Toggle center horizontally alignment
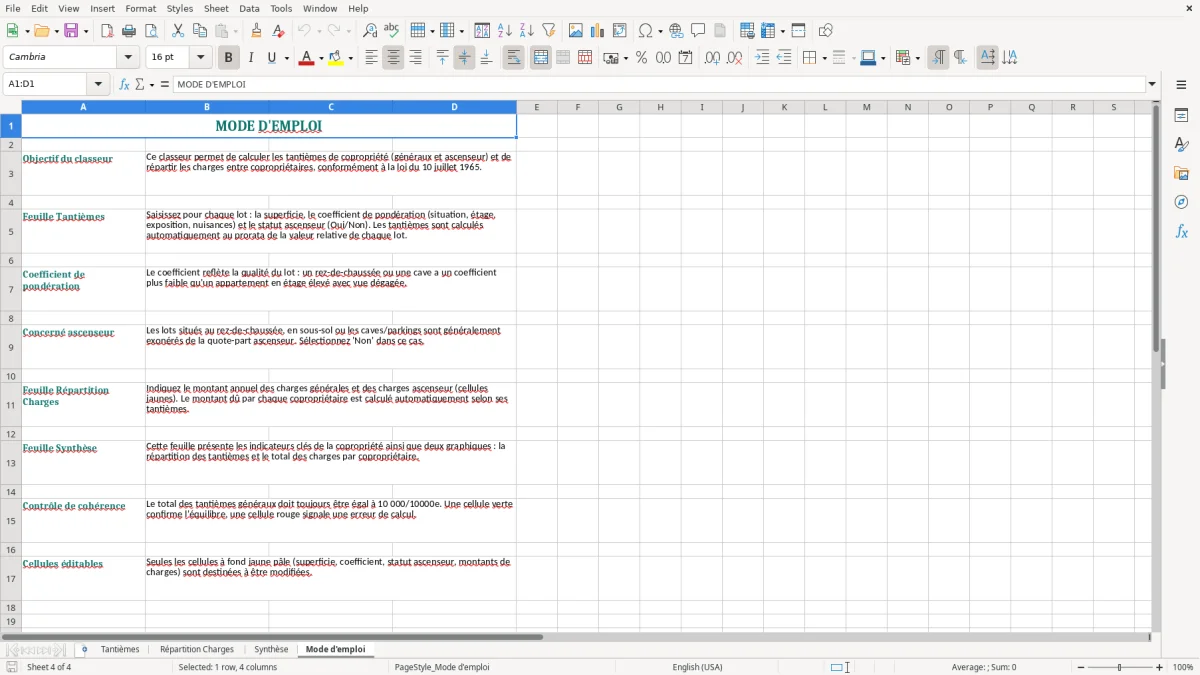The width and height of the screenshot is (1200, 675). [393, 58]
